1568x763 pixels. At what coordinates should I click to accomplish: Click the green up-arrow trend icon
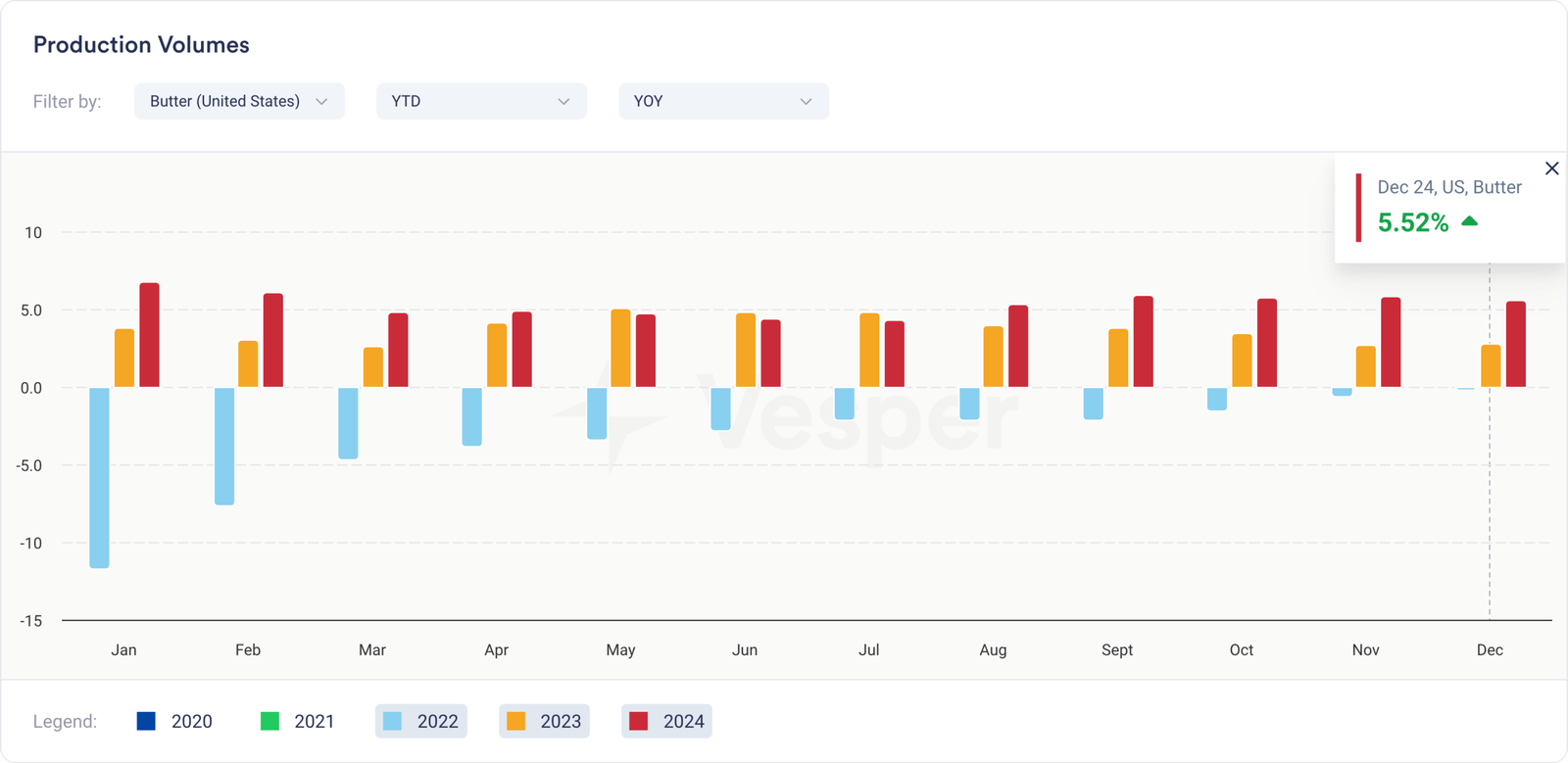[1469, 221]
